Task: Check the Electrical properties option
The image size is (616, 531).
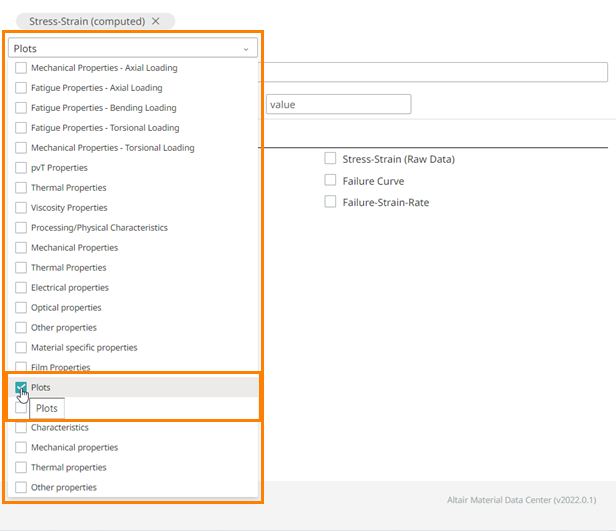Action: coord(21,288)
